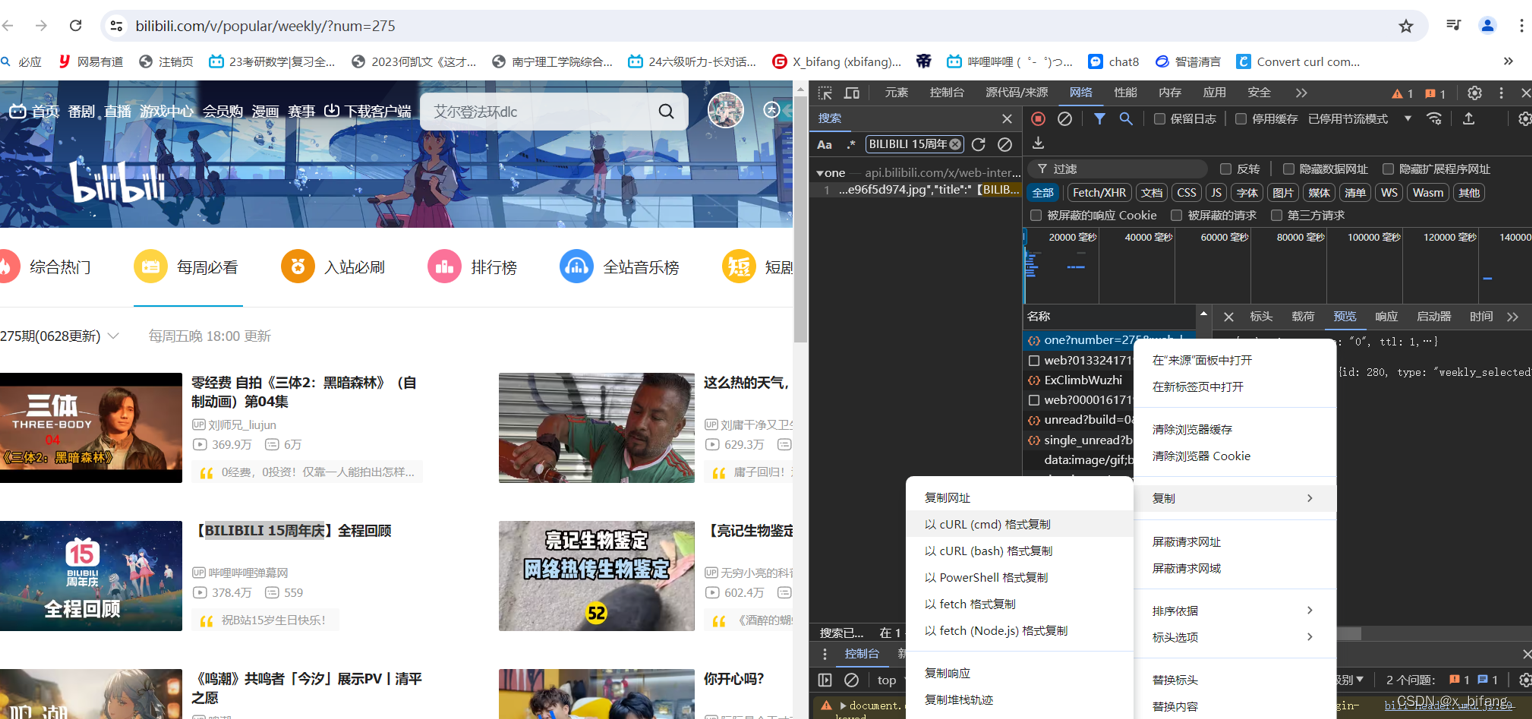The height and width of the screenshot is (719, 1532).
Task: Open the Chrome profile avatar icon
Action: click(1487, 26)
